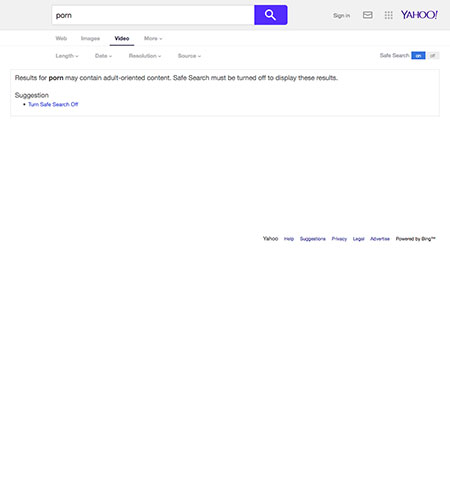
Task: Open the Privacy footer link
Action: 339,239
